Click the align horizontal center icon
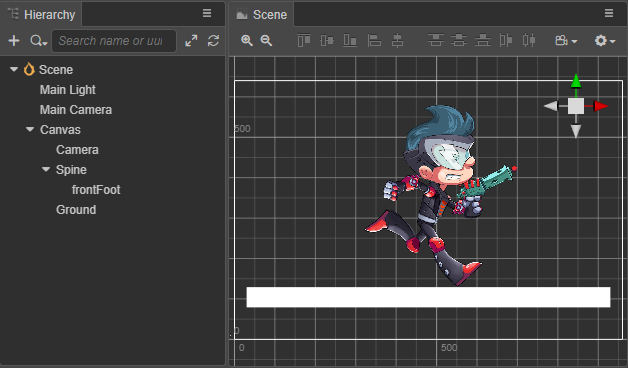Image resolution: width=628 pixels, height=368 pixels. tap(397, 40)
